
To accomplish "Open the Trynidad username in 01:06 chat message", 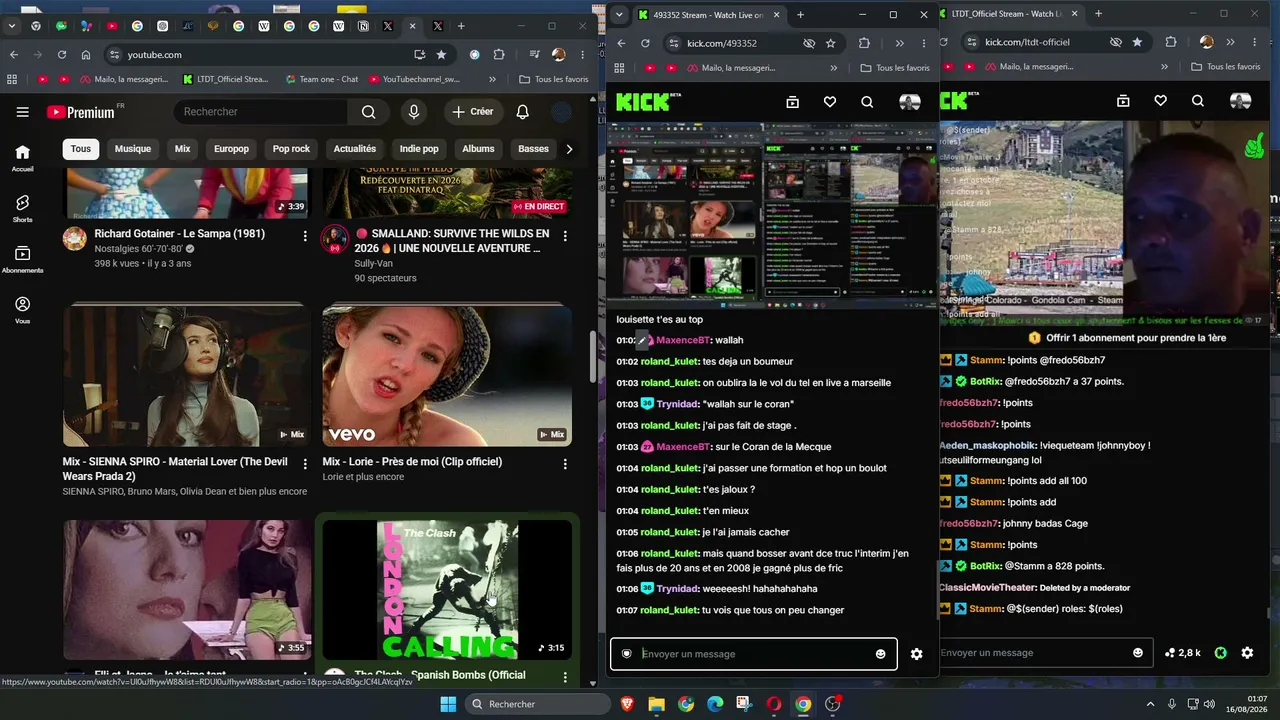I will [x=678, y=589].
